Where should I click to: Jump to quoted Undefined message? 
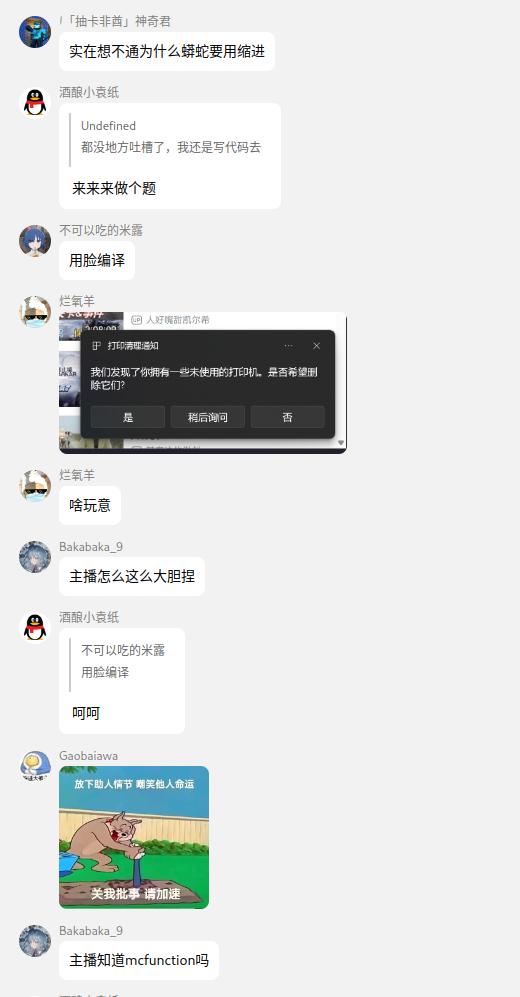pos(170,137)
